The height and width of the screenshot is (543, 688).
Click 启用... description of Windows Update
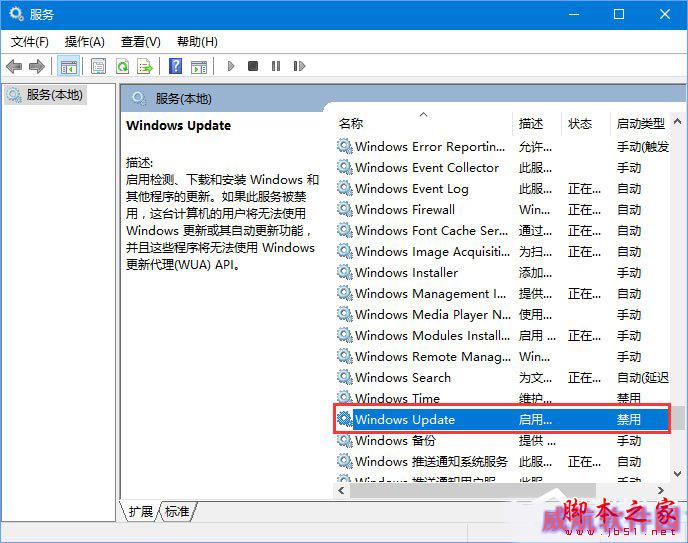pos(535,420)
